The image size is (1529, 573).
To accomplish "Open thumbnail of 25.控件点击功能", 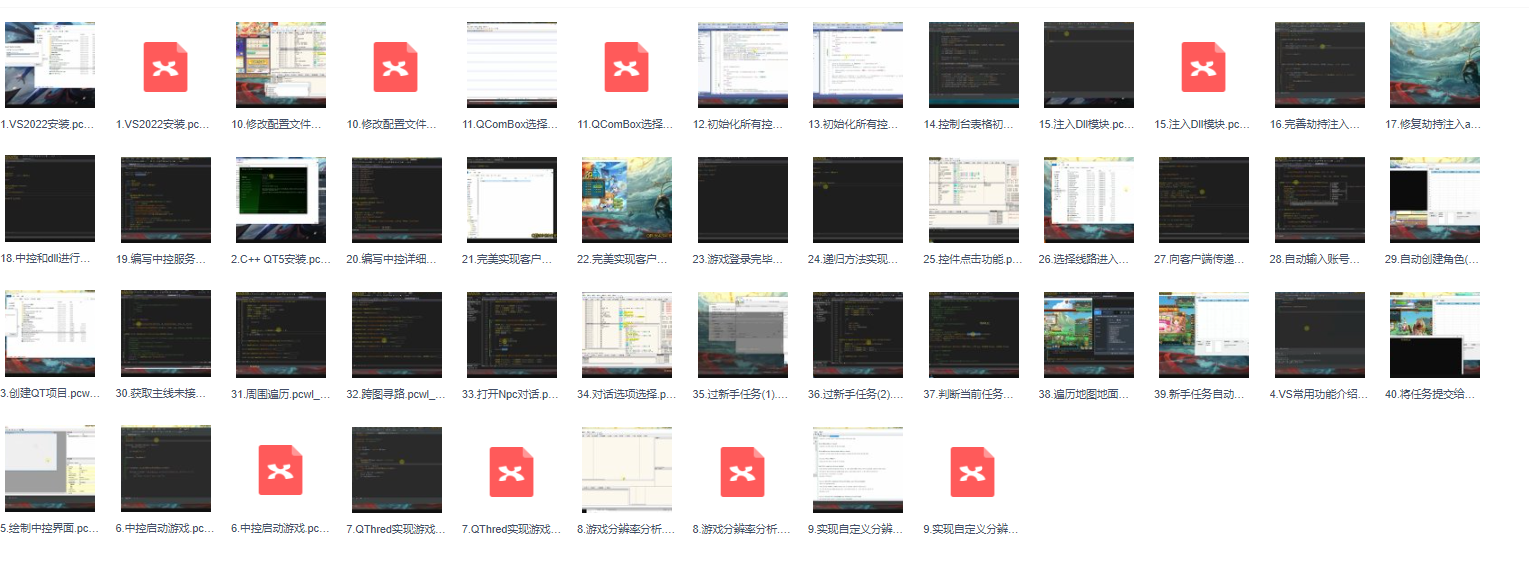I will pos(974,199).
